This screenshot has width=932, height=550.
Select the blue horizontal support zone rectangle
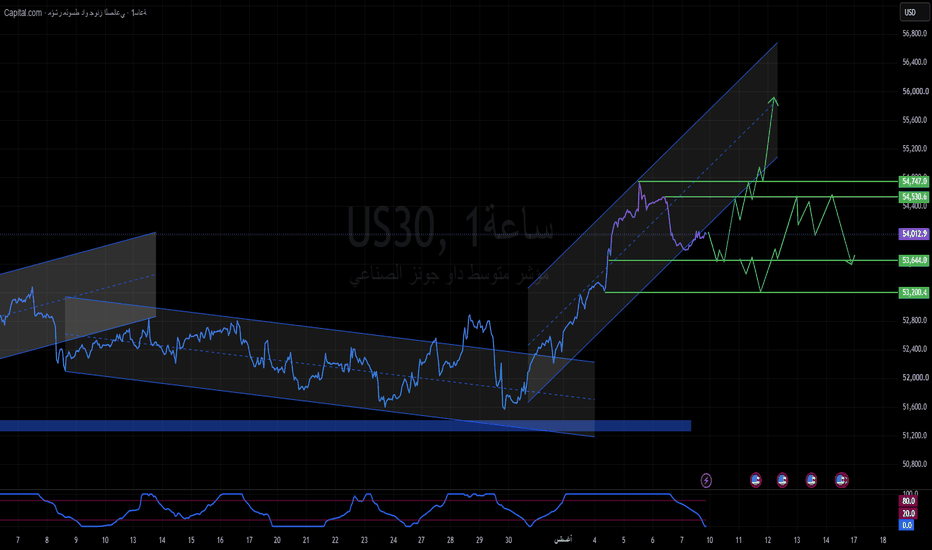point(345,426)
